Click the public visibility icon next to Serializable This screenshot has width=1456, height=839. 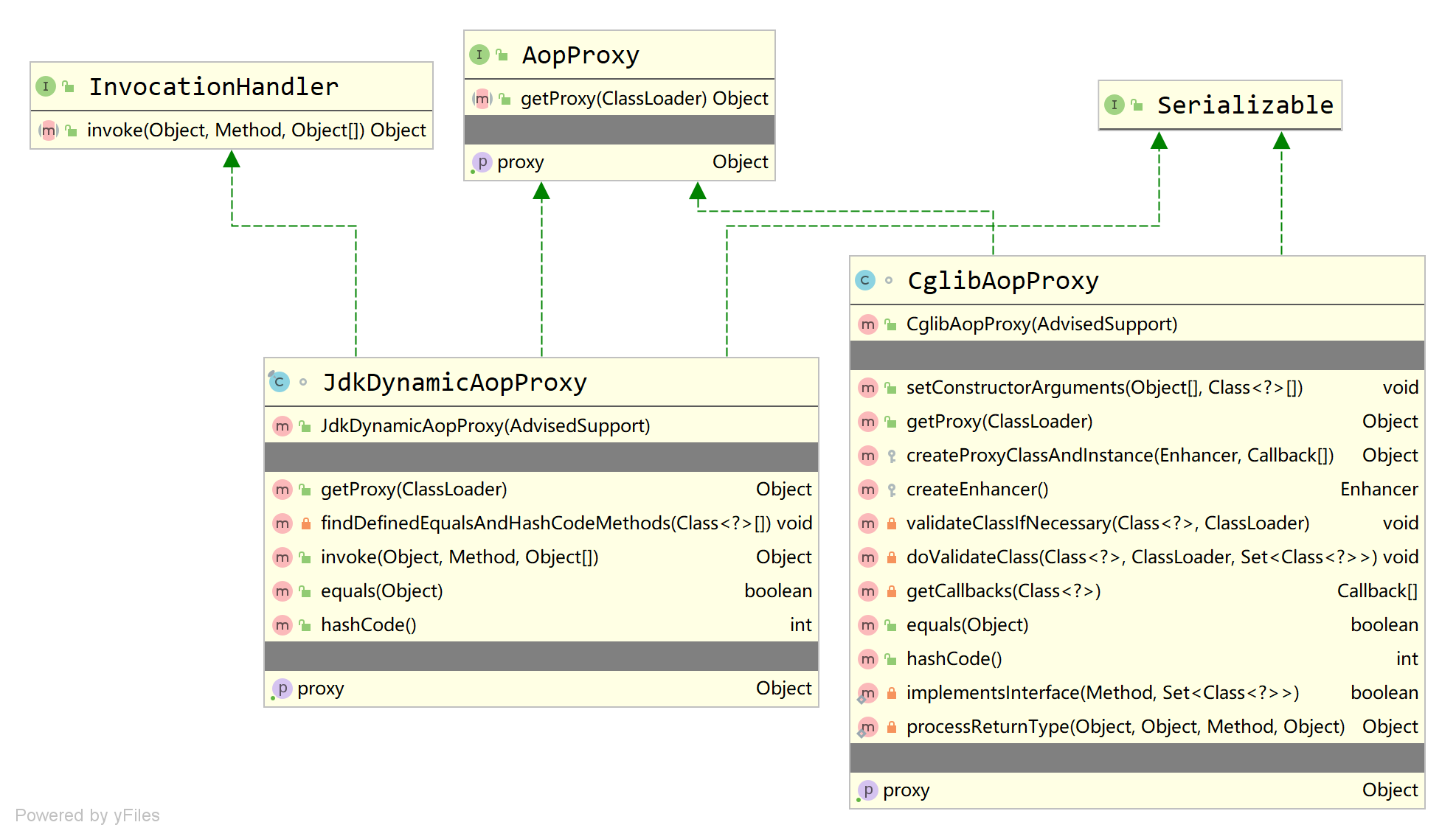pos(1137,105)
